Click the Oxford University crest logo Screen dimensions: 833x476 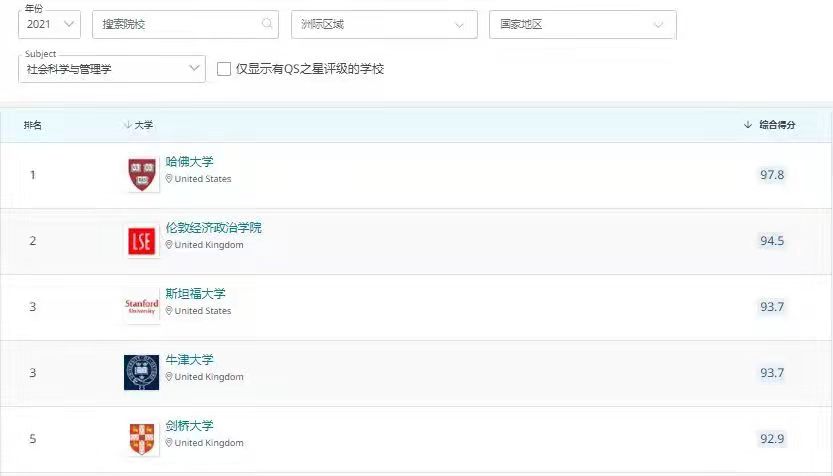click(141, 372)
